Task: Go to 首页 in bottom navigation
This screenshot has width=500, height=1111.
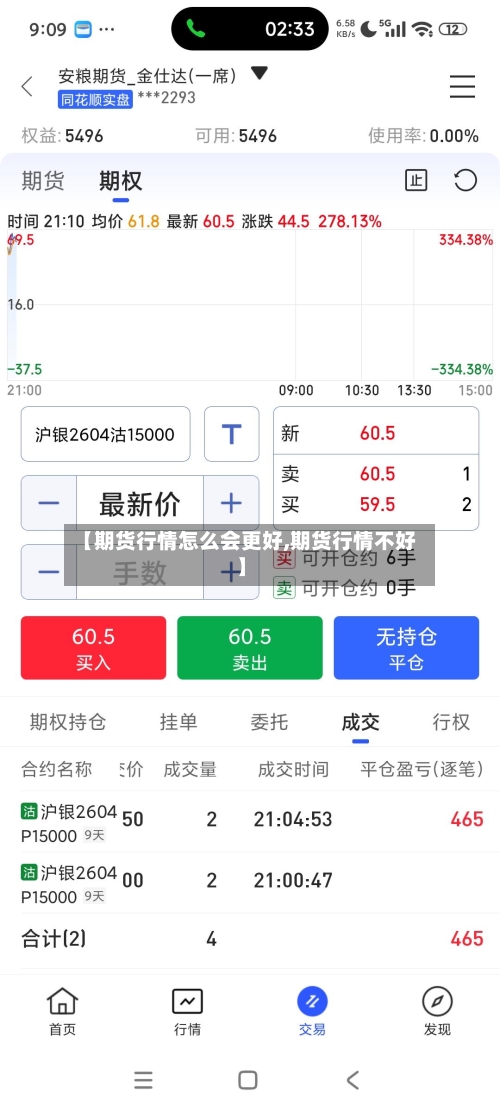Action: pyautogui.click(x=62, y=1011)
